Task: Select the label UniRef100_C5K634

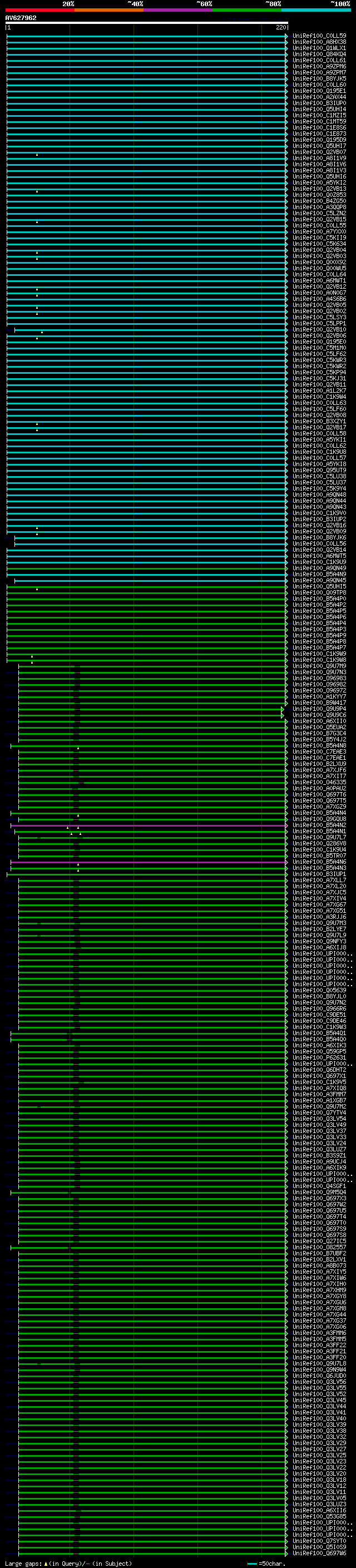Action: (x=319, y=244)
